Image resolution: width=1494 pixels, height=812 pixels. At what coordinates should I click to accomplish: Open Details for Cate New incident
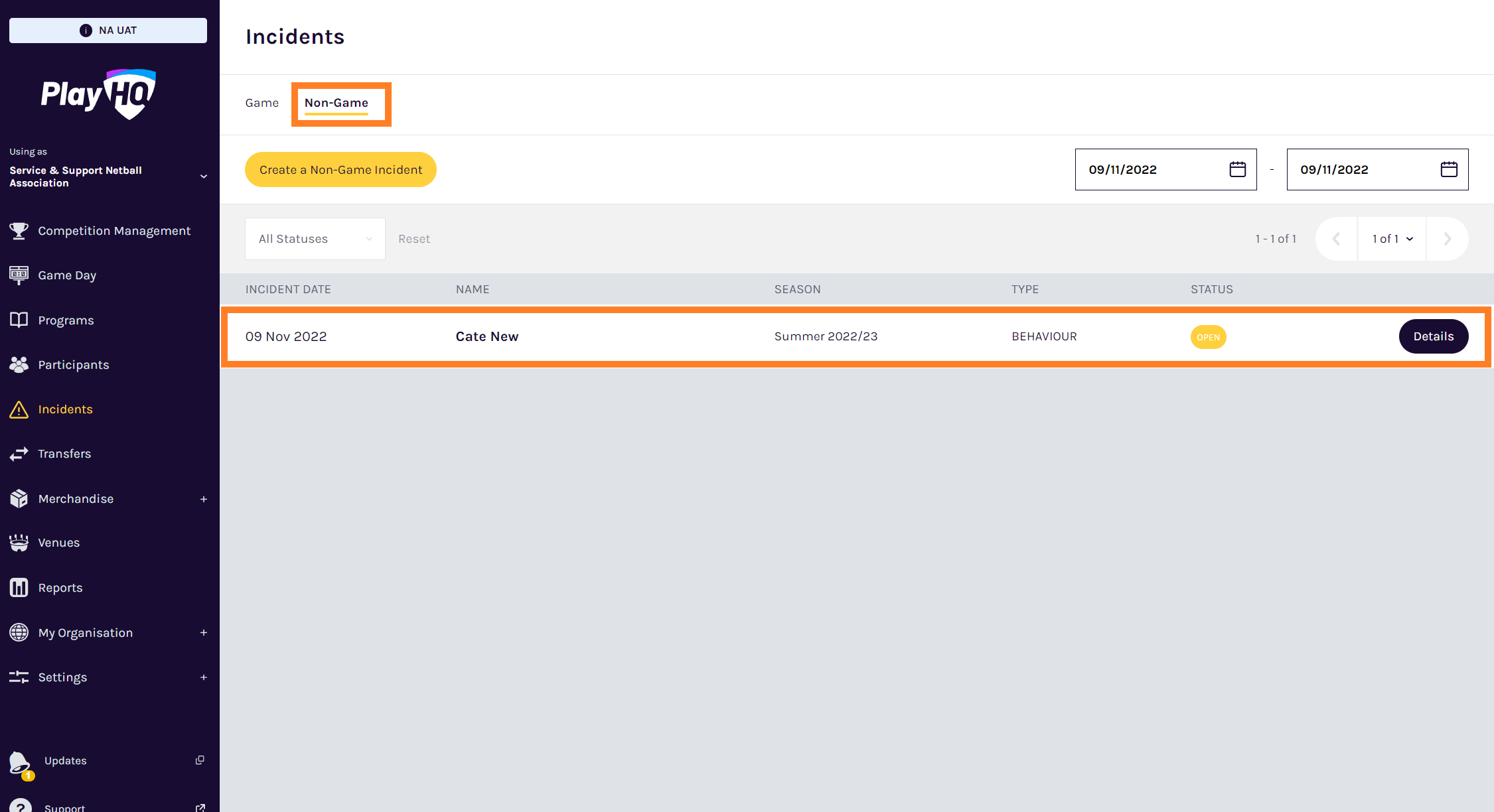pyautogui.click(x=1434, y=336)
